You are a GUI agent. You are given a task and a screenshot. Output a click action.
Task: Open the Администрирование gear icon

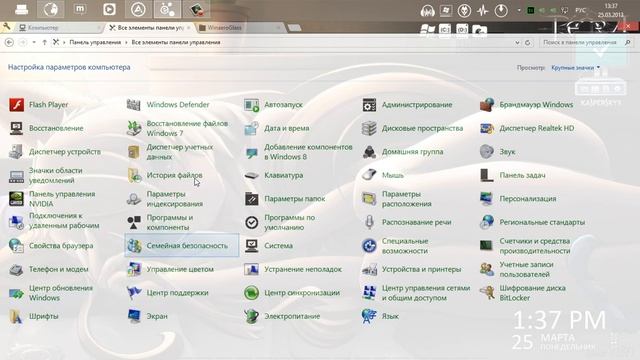click(x=369, y=105)
